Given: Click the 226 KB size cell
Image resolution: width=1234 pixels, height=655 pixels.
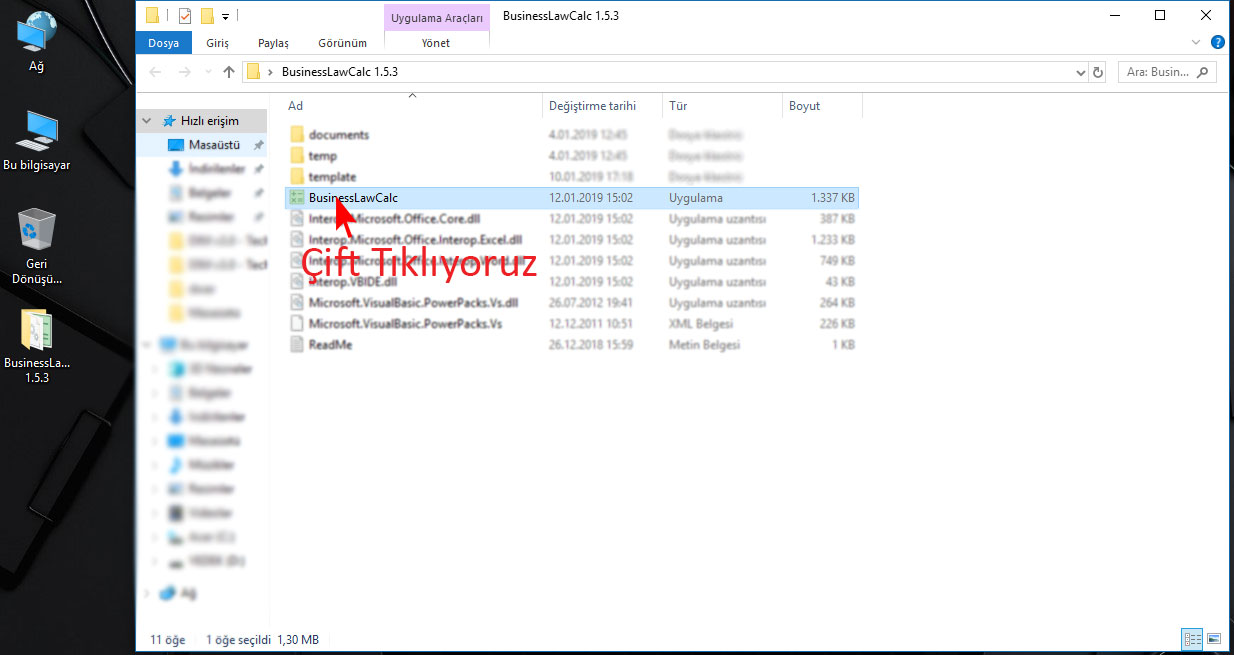Looking at the screenshot, I should pyautogui.click(x=836, y=324).
